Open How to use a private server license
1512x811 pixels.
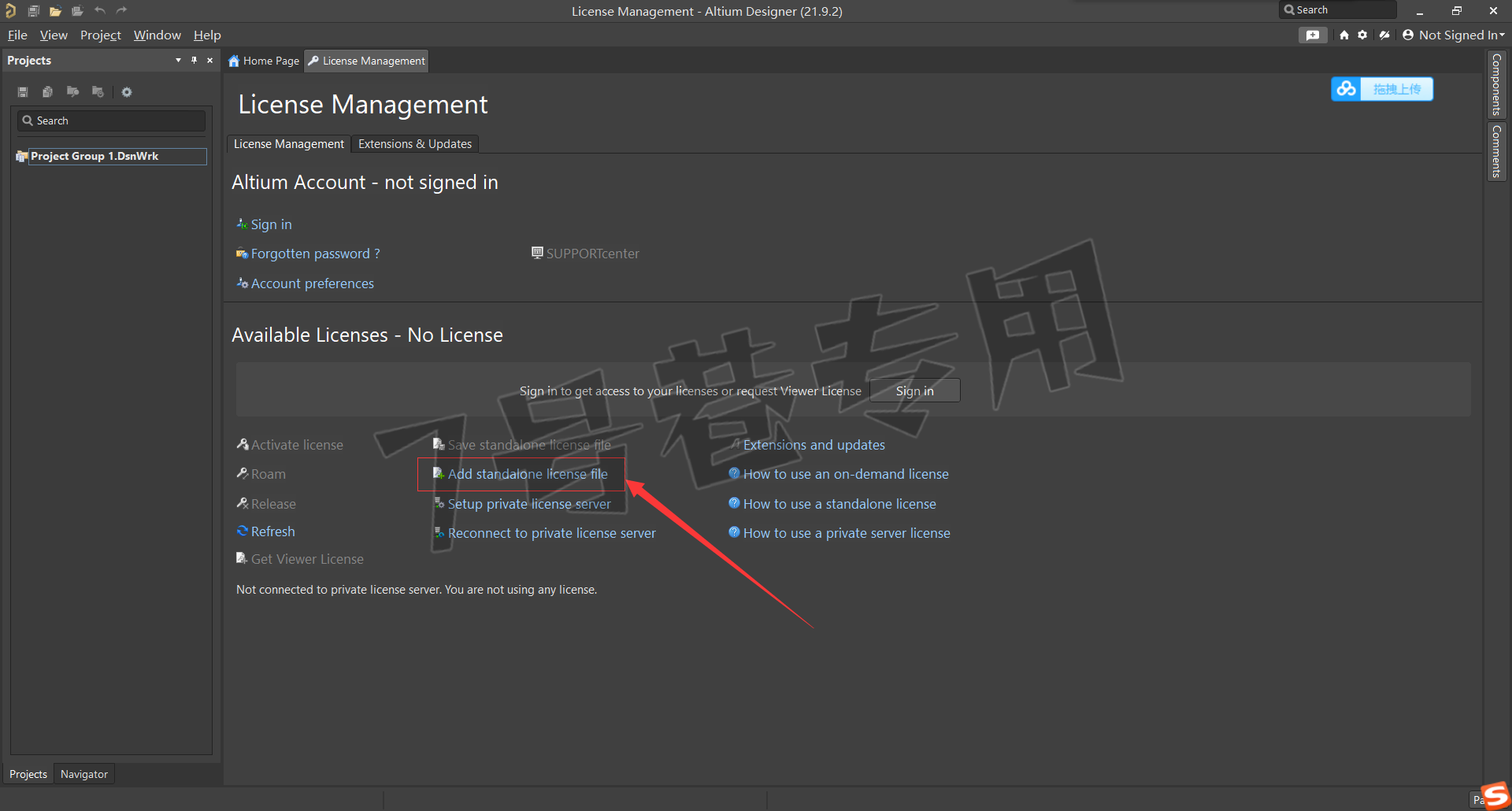coord(847,533)
